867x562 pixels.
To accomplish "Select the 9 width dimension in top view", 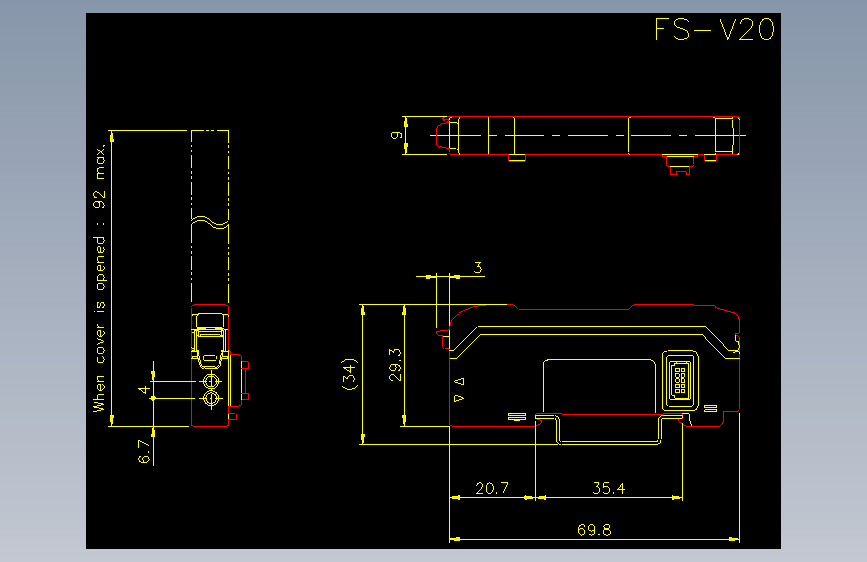I will pyautogui.click(x=396, y=135).
